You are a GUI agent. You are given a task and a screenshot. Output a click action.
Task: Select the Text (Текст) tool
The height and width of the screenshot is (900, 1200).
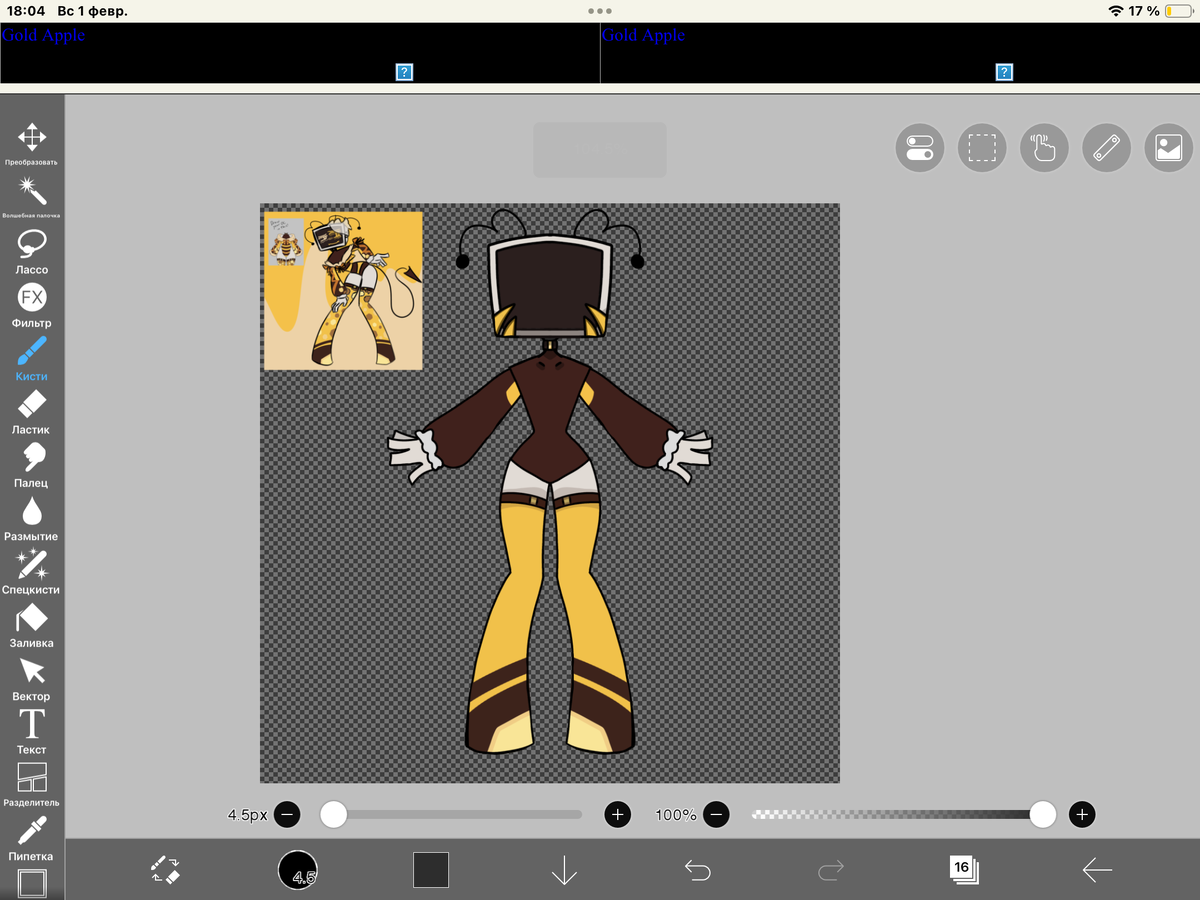(32, 731)
